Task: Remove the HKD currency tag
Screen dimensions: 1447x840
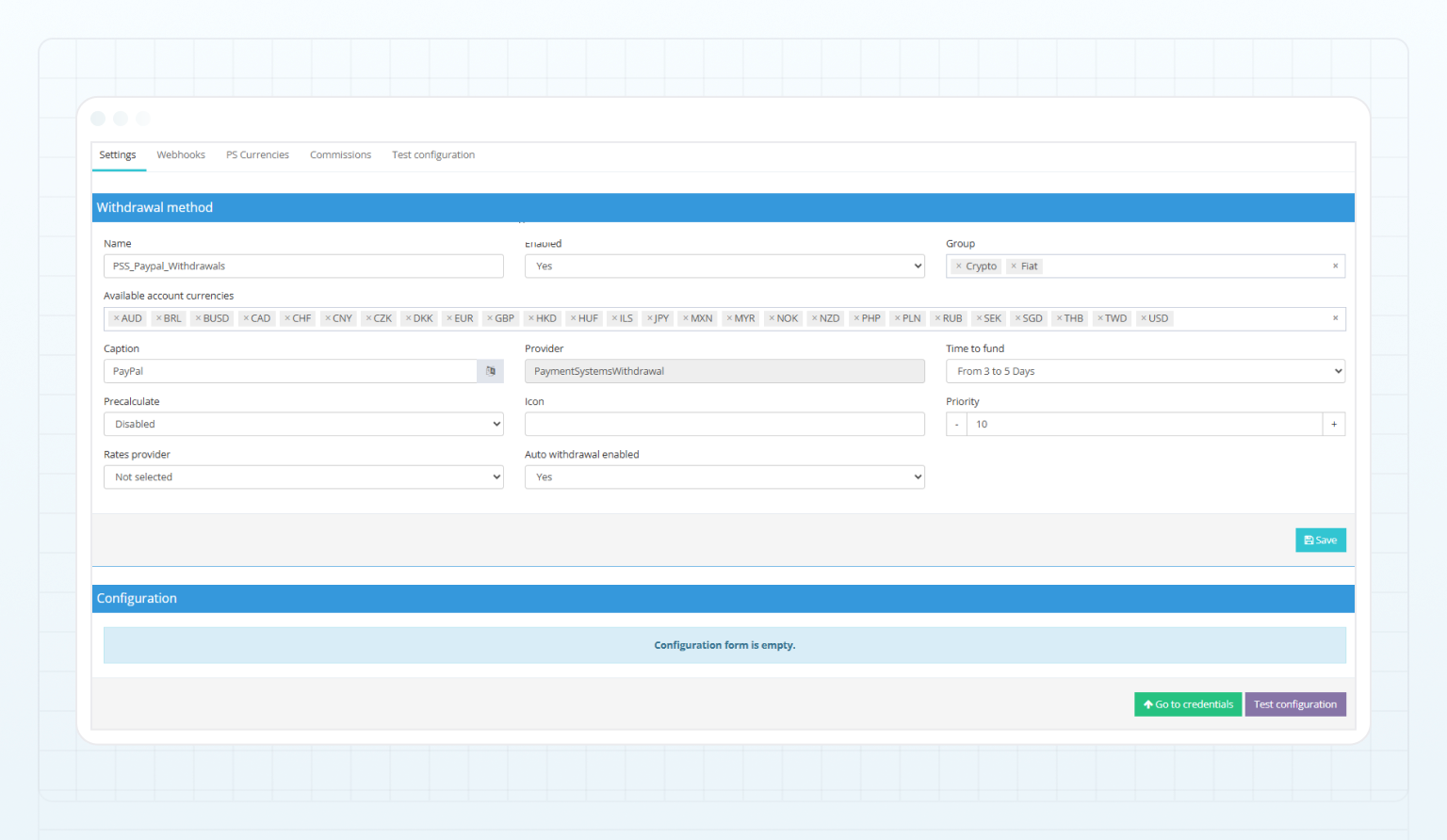Action: tap(531, 318)
